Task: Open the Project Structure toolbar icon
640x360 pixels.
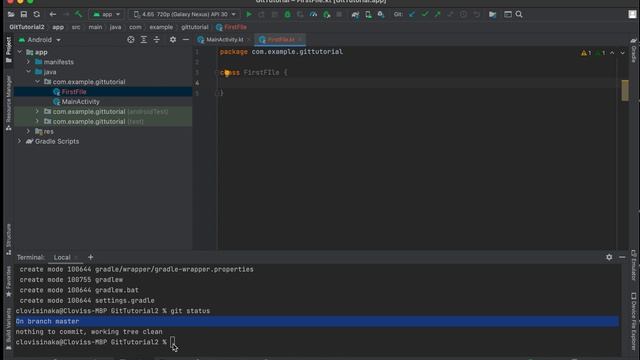Action: (493, 14)
